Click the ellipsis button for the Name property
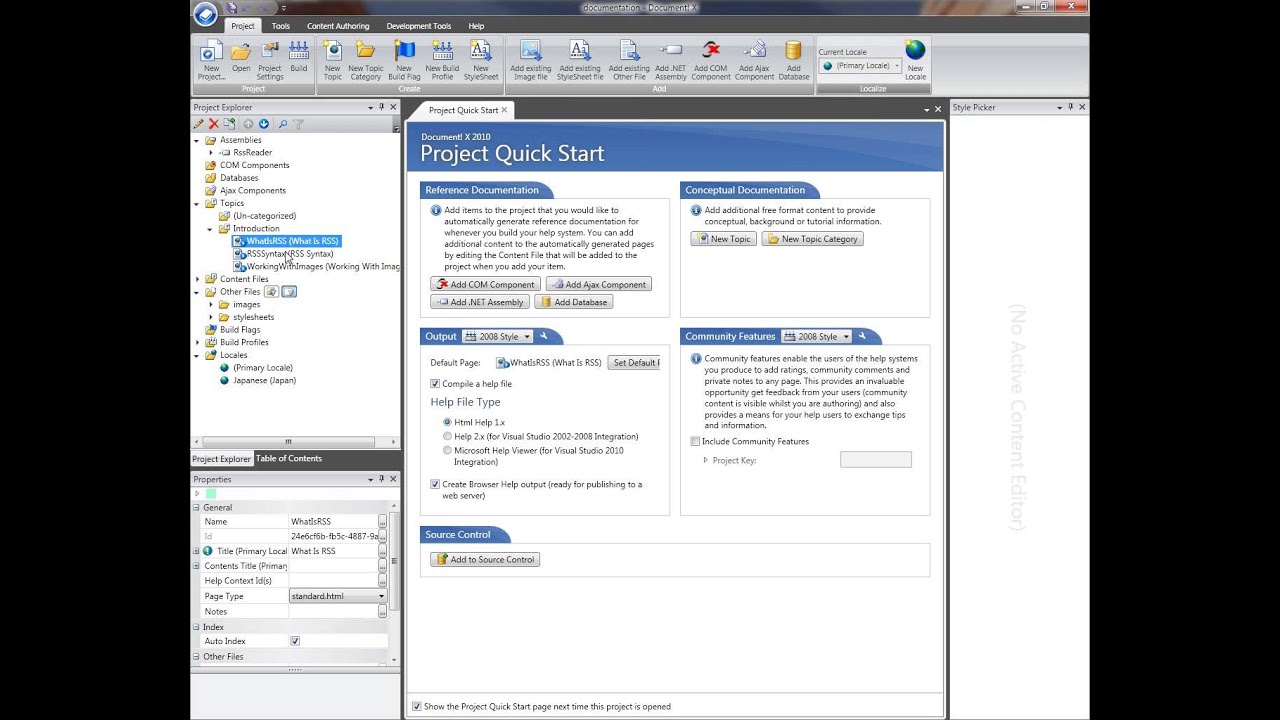 [382, 521]
